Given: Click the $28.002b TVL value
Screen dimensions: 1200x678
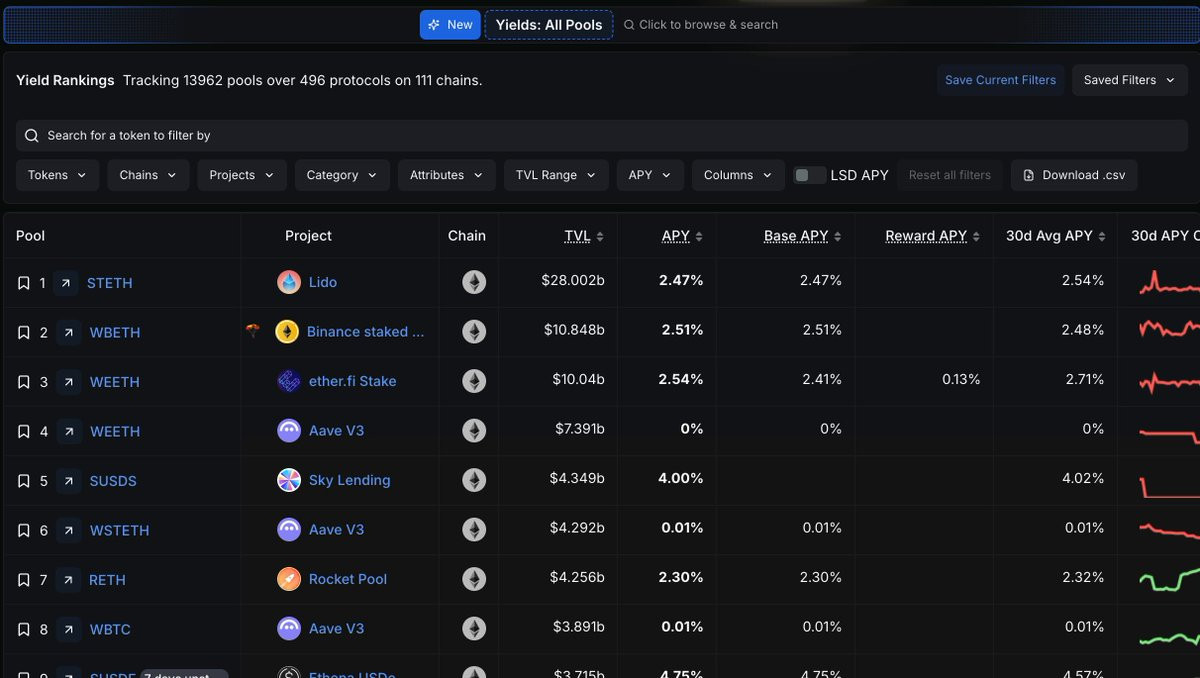Looking at the screenshot, I should pyautogui.click(x=573, y=281).
